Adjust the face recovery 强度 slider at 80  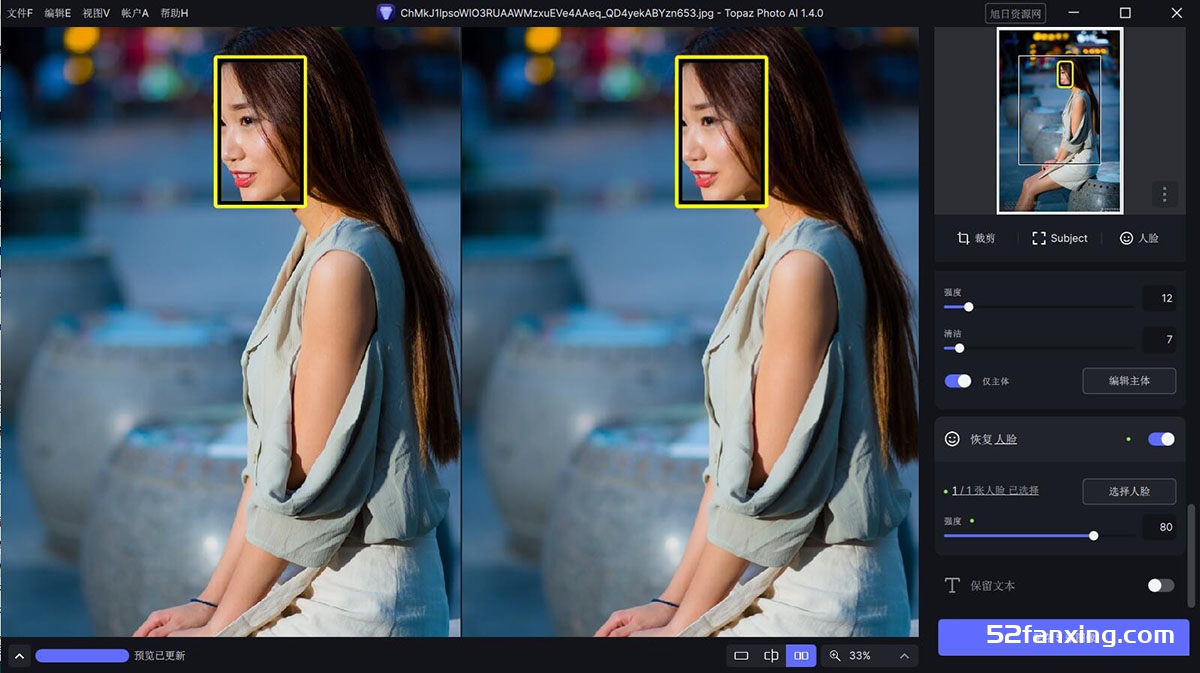pos(1093,536)
